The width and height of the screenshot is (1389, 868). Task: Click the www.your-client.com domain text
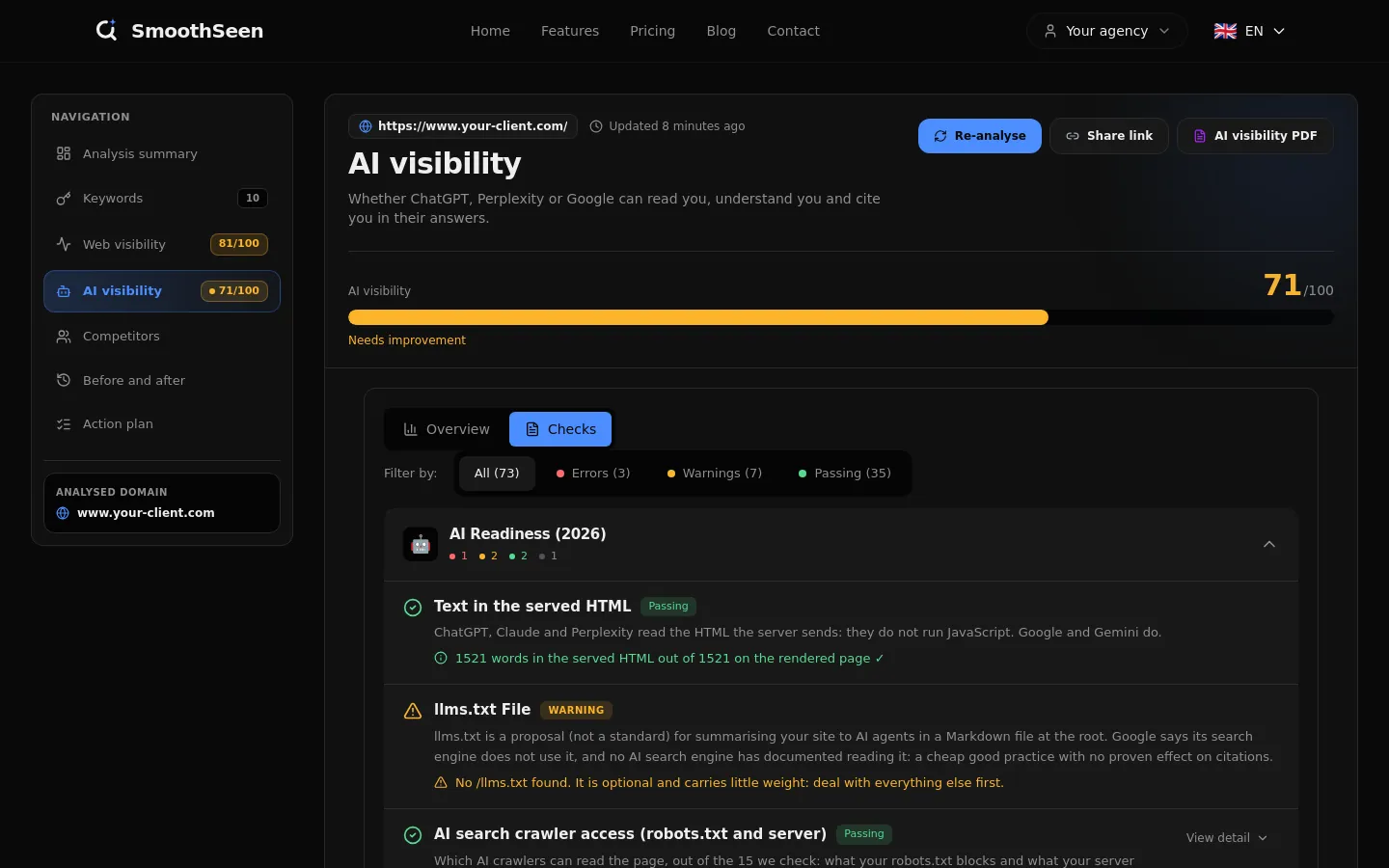point(146,513)
